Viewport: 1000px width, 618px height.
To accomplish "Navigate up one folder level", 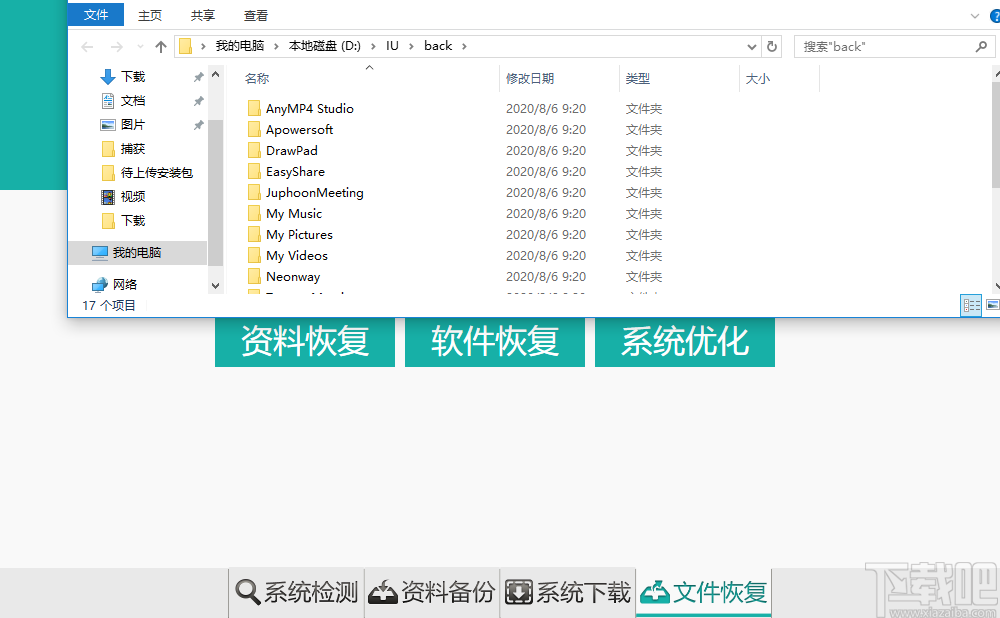I will [161, 46].
